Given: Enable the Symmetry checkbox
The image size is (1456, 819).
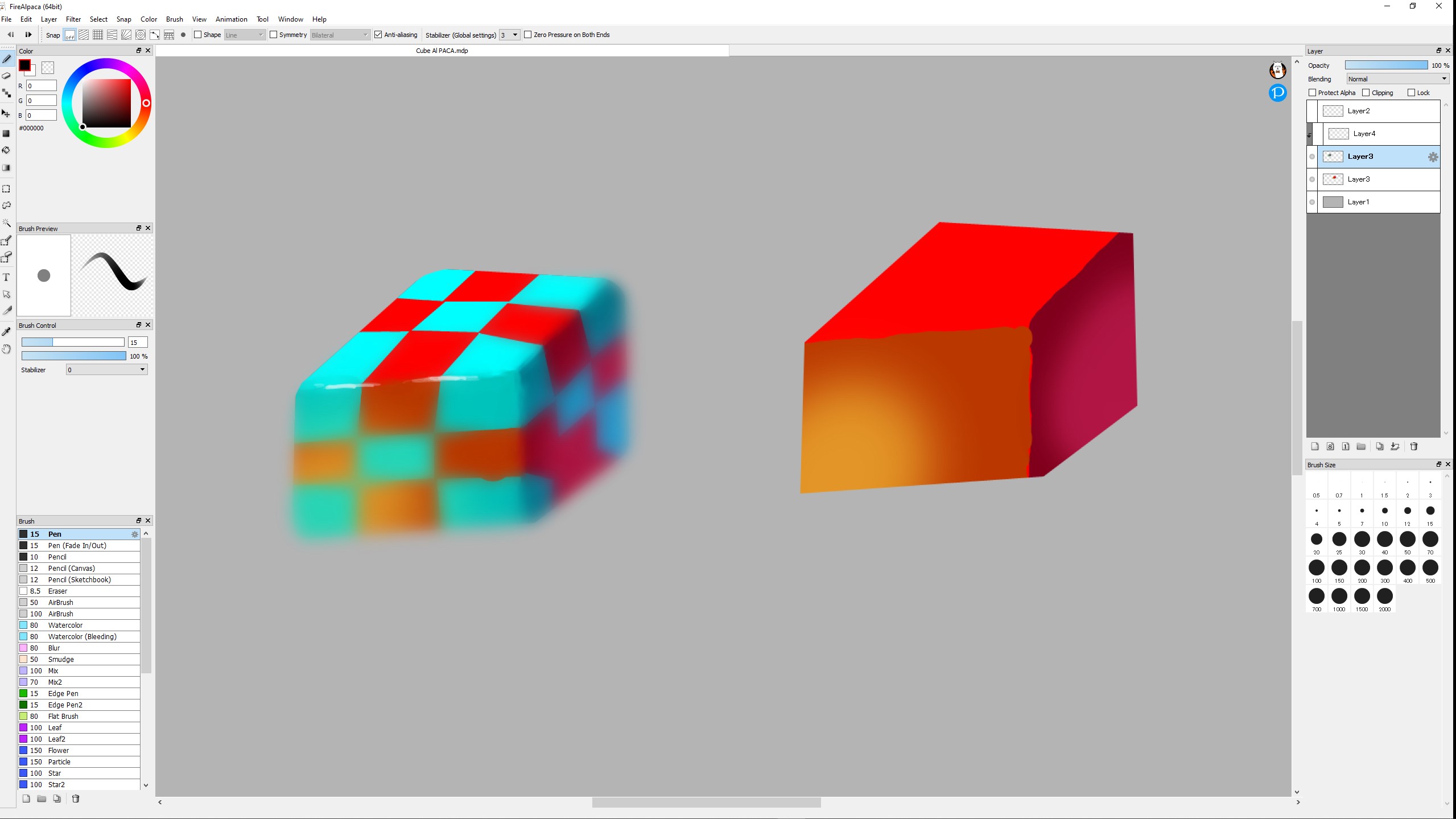Looking at the screenshot, I should tap(274, 35).
